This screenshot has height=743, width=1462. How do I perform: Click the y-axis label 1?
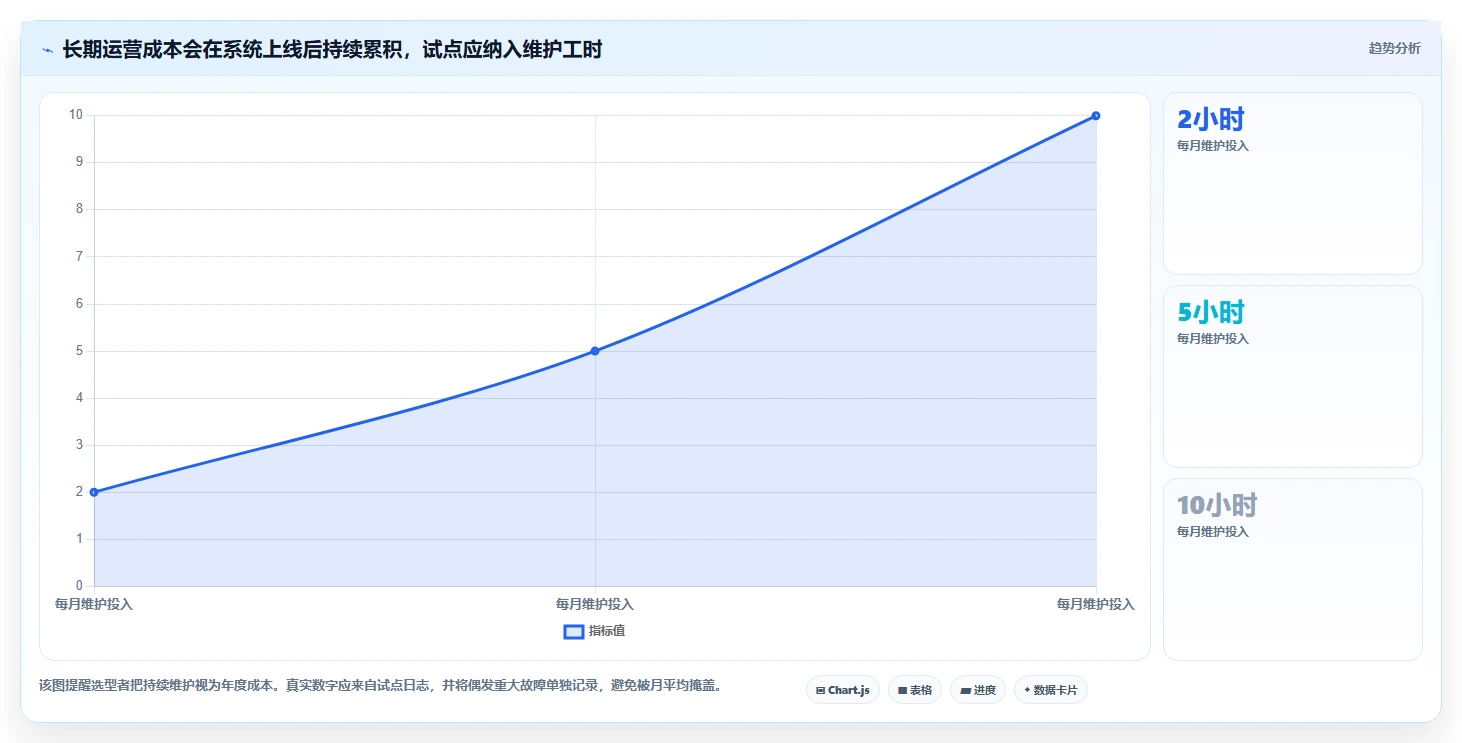click(79, 539)
